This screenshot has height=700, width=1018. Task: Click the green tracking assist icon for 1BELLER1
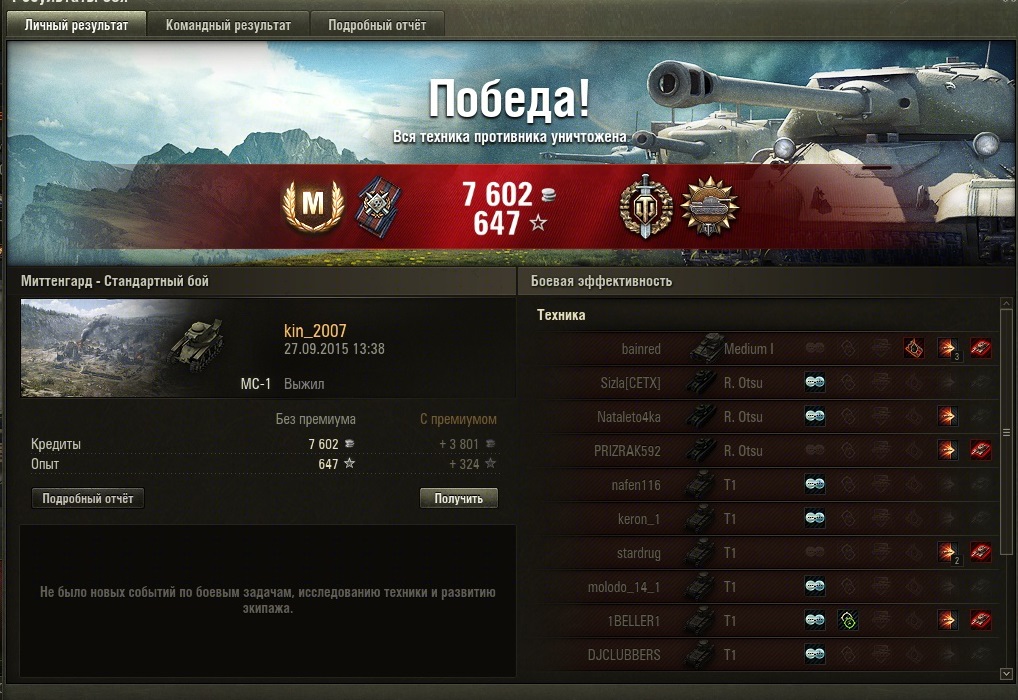(848, 621)
